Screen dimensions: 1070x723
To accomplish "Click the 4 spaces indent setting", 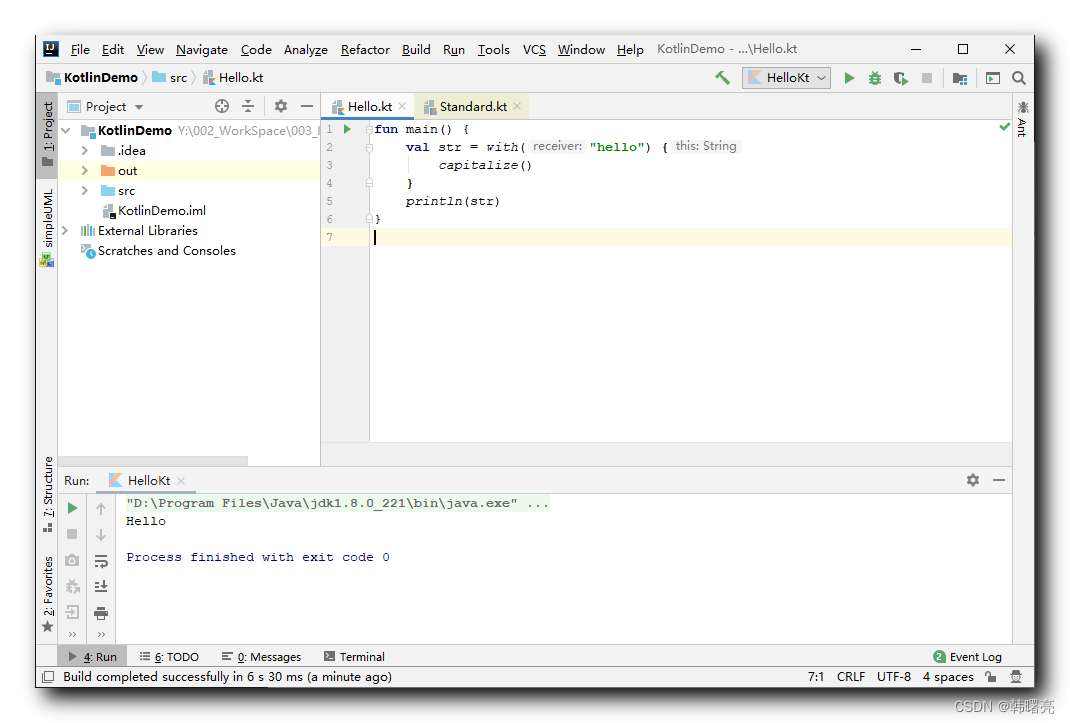I will click(x=948, y=677).
